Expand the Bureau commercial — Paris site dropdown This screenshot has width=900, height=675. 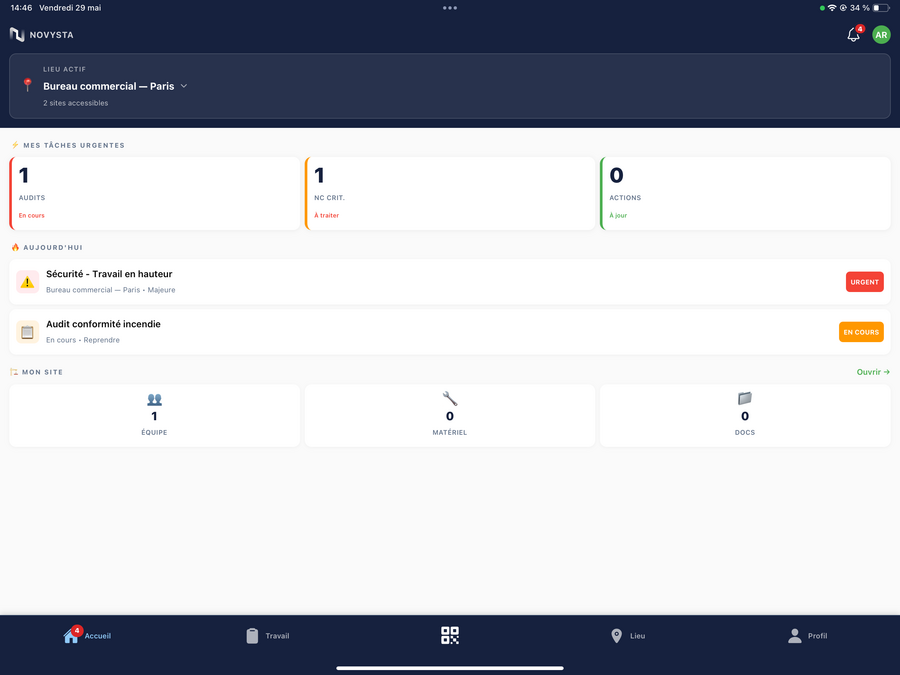click(x=115, y=86)
